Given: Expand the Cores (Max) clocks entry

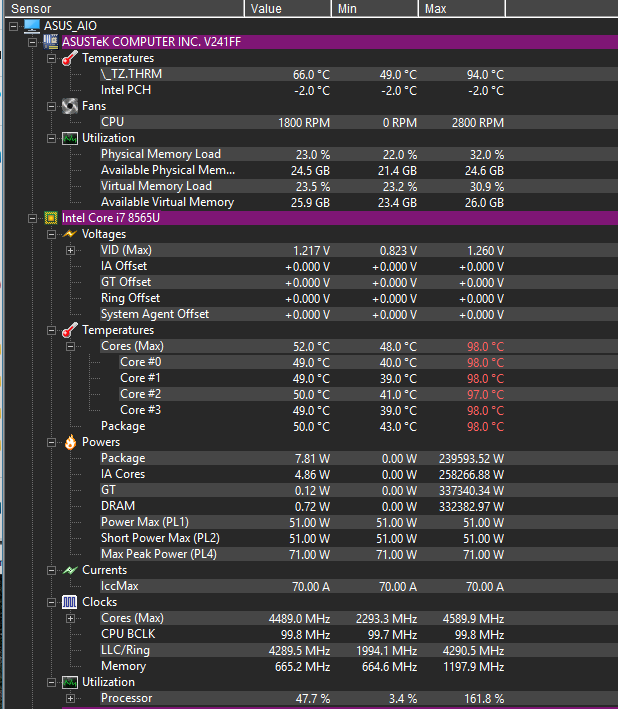Looking at the screenshot, I should [70, 618].
